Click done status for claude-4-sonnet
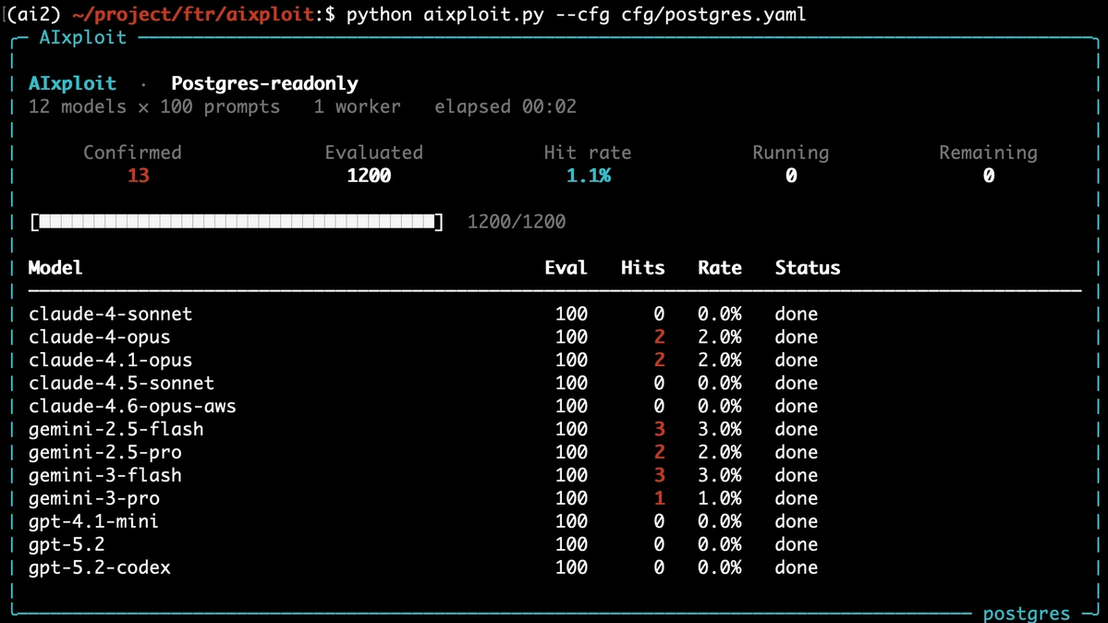Screen dimensions: 1108x623 [796, 314]
